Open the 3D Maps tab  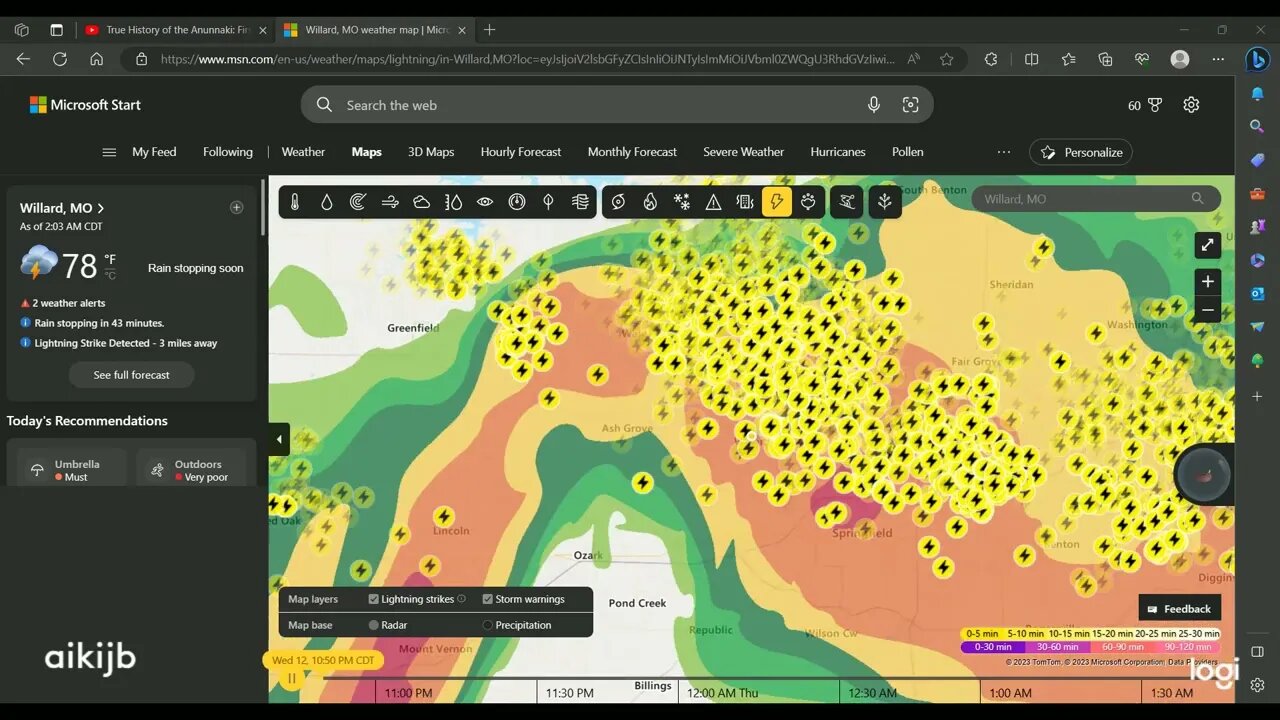(431, 152)
